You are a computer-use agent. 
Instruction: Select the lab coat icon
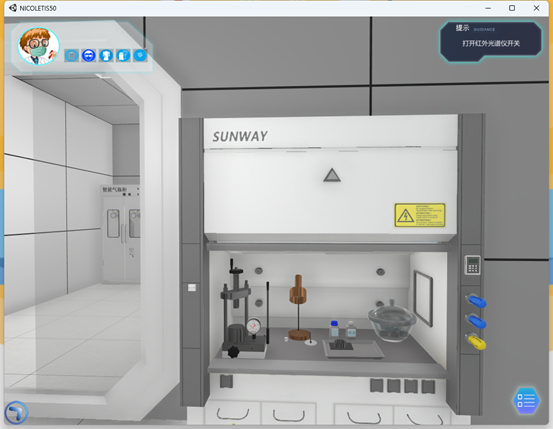click(x=106, y=55)
